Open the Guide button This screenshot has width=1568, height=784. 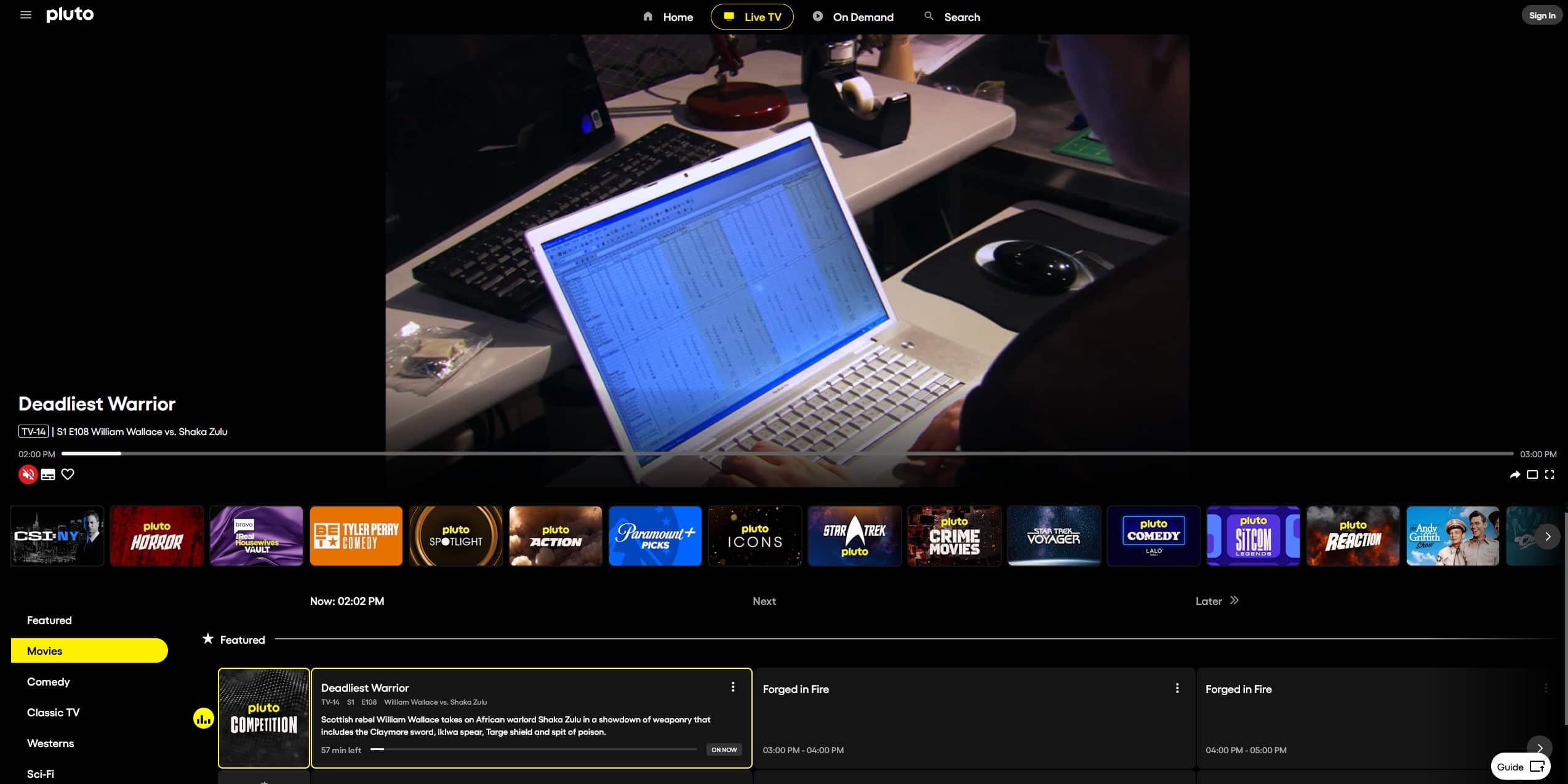tap(1520, 766)
